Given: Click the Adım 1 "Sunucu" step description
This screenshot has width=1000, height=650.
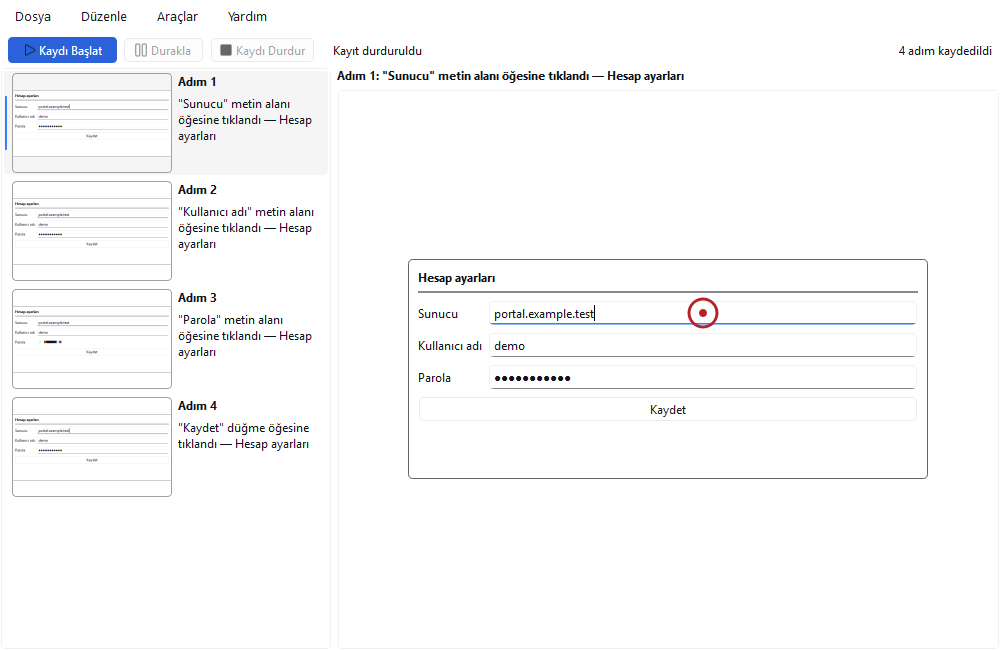Looking at the screenshot, I should 245,120.
